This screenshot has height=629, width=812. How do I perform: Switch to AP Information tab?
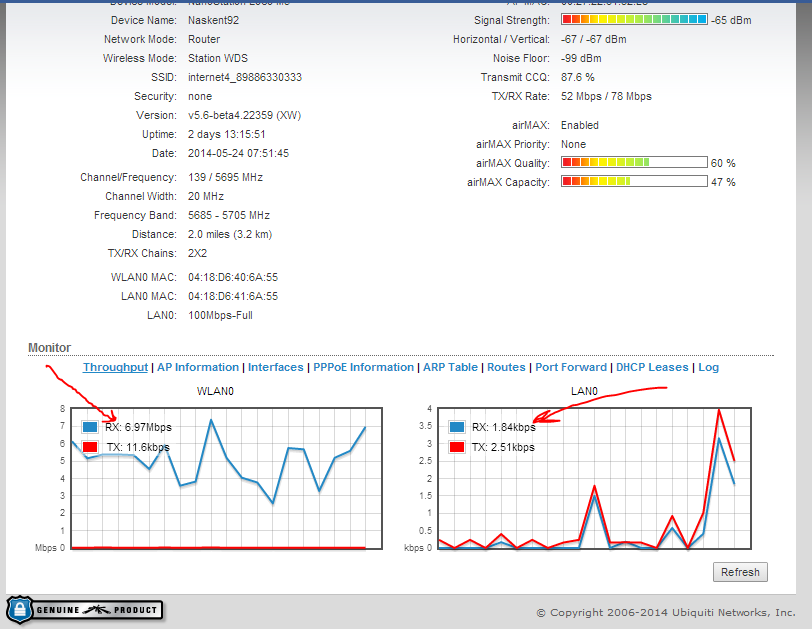click(197, 367)
